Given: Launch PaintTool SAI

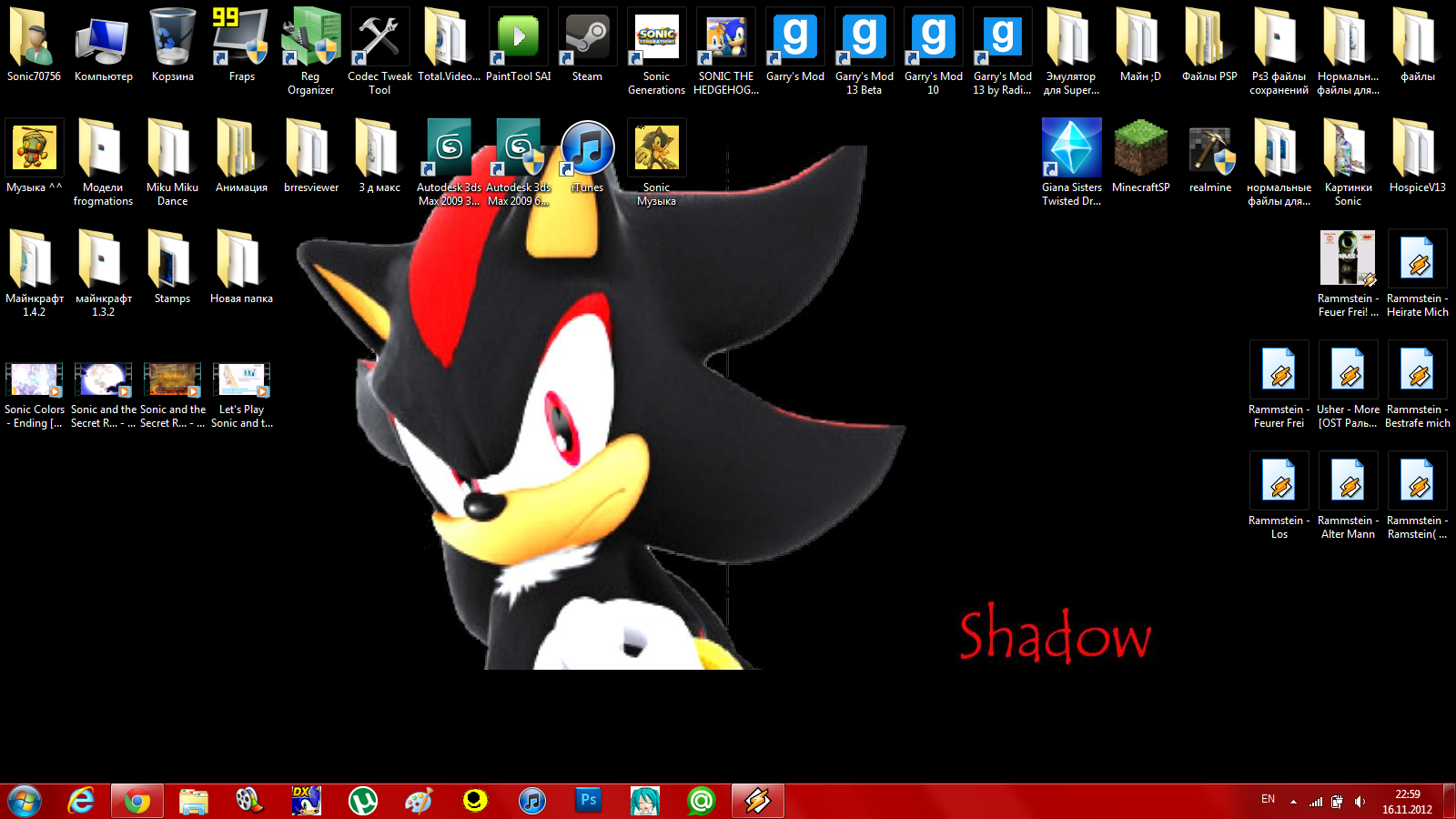Looking at the screenshot, I should pos(518,45).
